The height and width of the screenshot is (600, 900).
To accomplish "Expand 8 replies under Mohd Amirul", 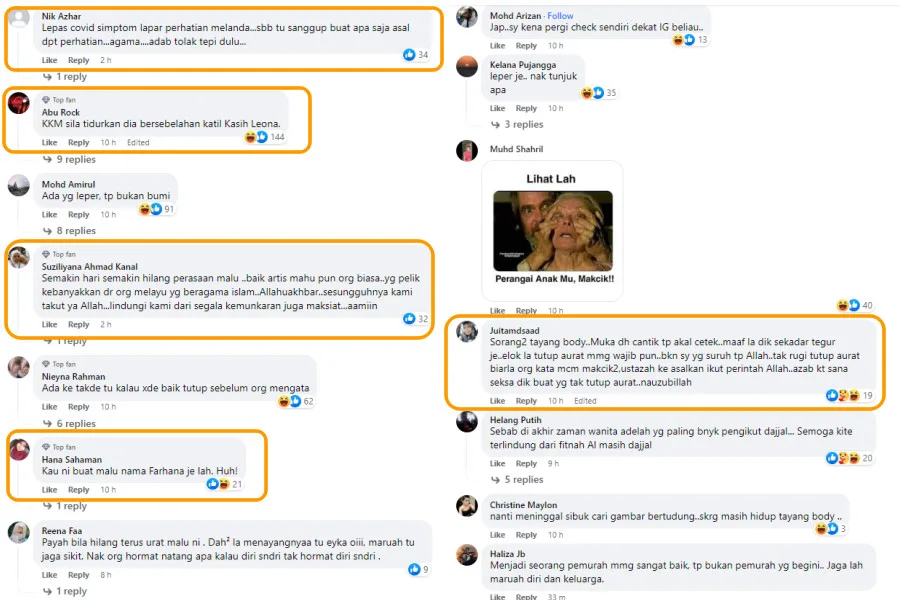I will (x=75, y=231).
